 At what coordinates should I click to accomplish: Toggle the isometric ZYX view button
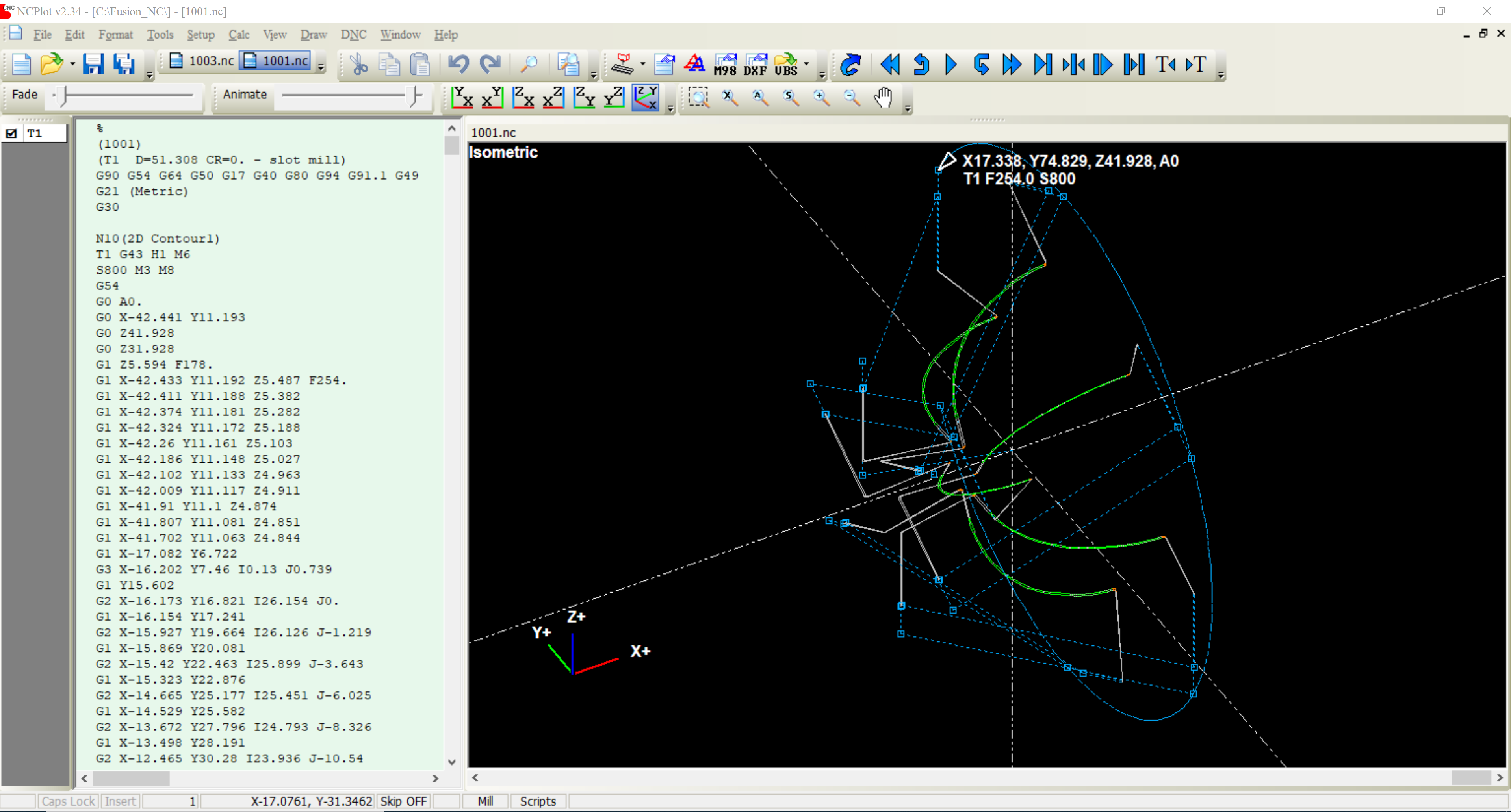coord(645,97)
